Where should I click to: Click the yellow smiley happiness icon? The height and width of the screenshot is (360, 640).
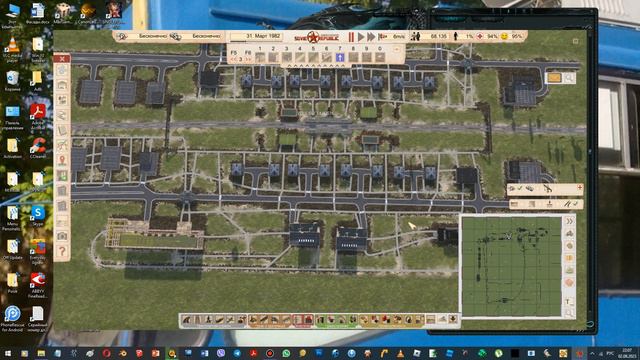(x=504, y=36)
